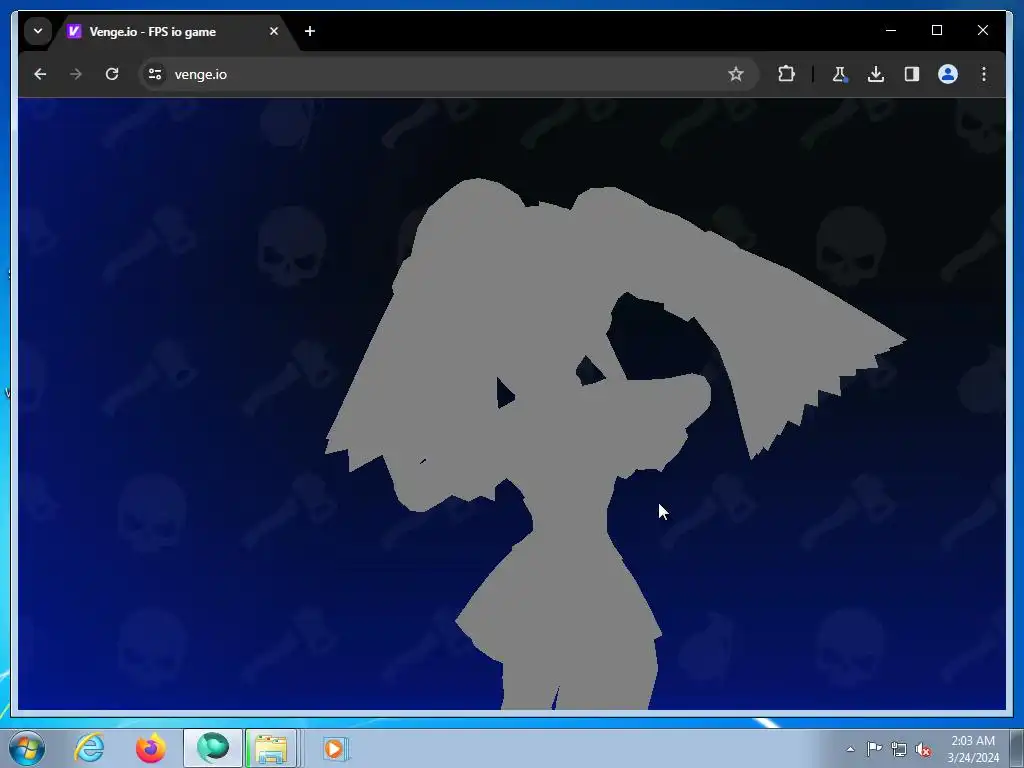The width and height of the screenshot is (1024, 768).
Task: Close the Venge.io tab
Action: [x=274, y=31]
